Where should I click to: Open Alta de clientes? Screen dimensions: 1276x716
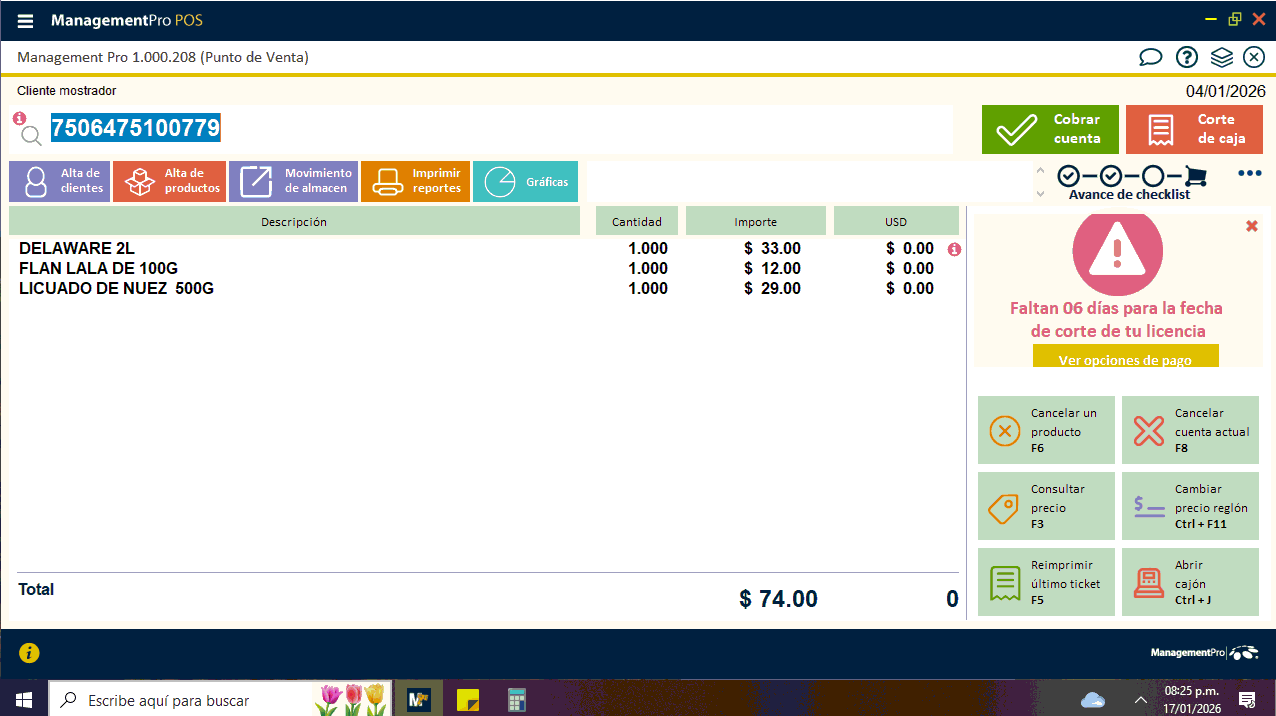59,181
